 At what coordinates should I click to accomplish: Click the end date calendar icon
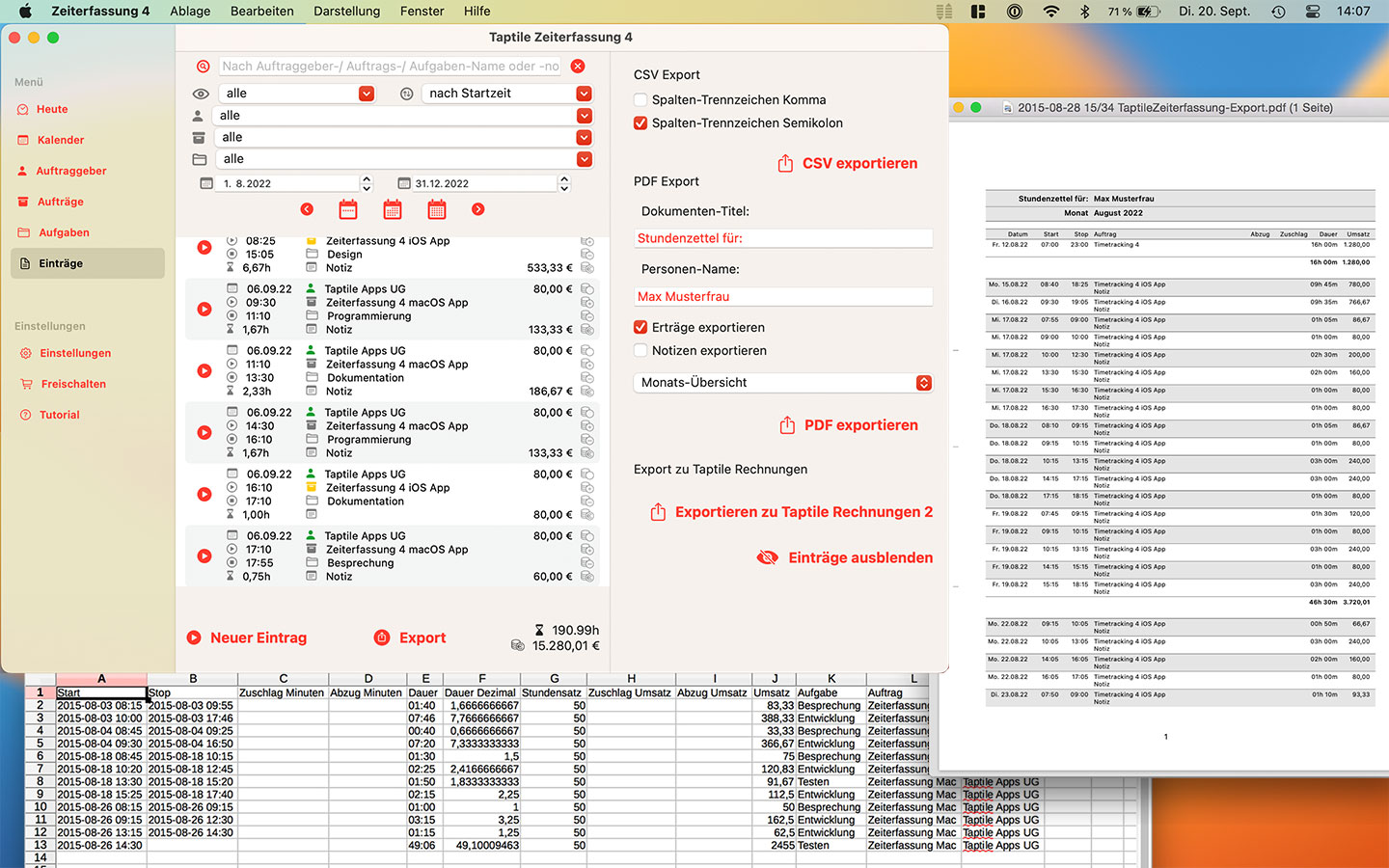[x=404, y=183]
